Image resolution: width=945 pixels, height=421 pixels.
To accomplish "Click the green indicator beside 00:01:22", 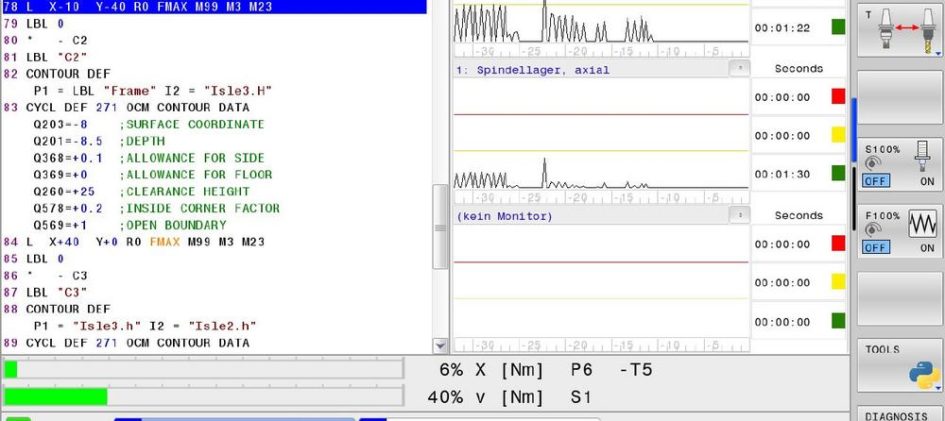I will tap(838, 27).
